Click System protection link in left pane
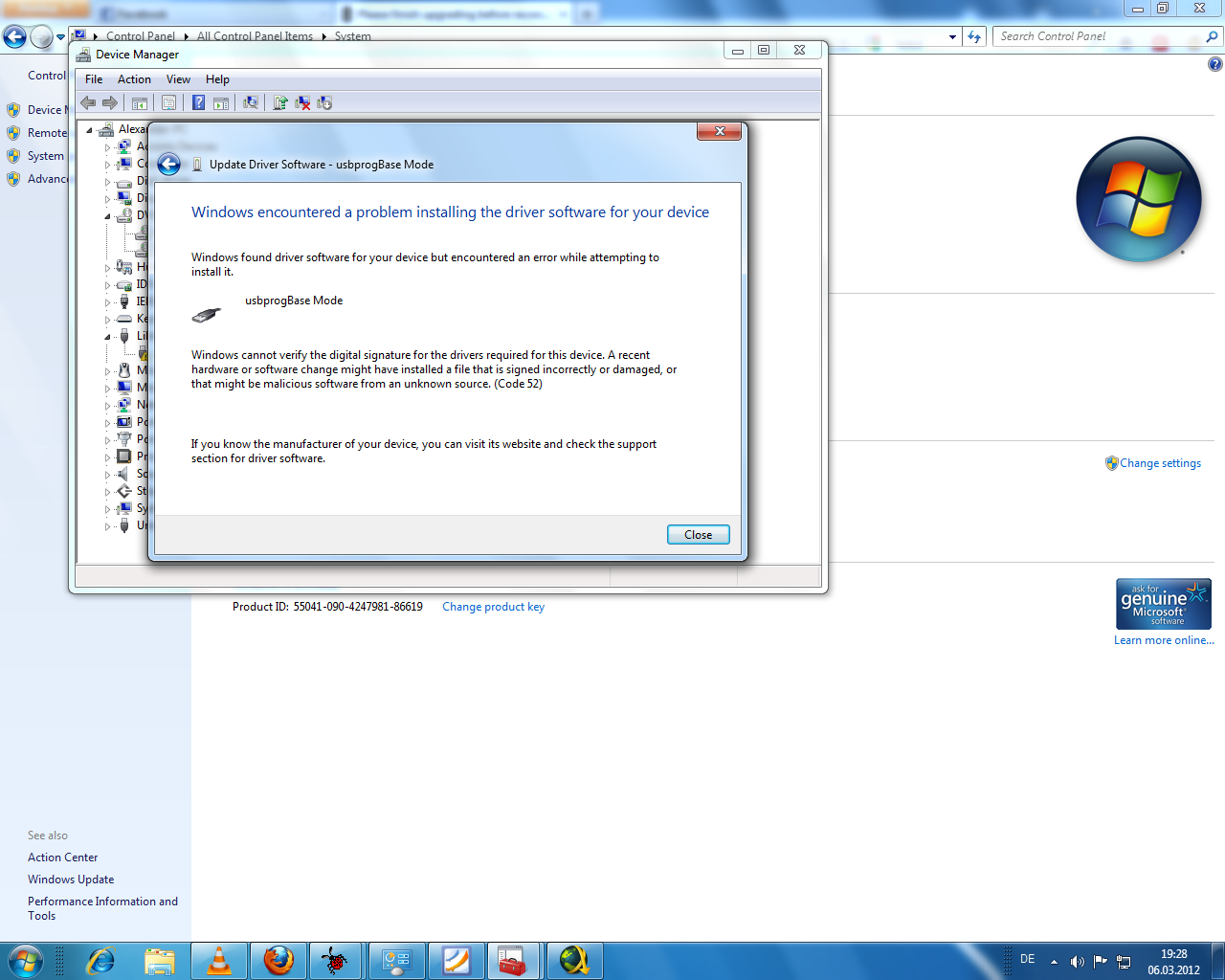 (x=45, y=156)
